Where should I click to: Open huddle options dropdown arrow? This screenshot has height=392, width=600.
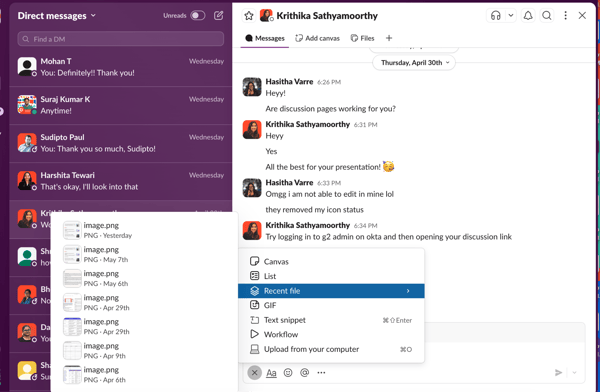pos(511,16)
